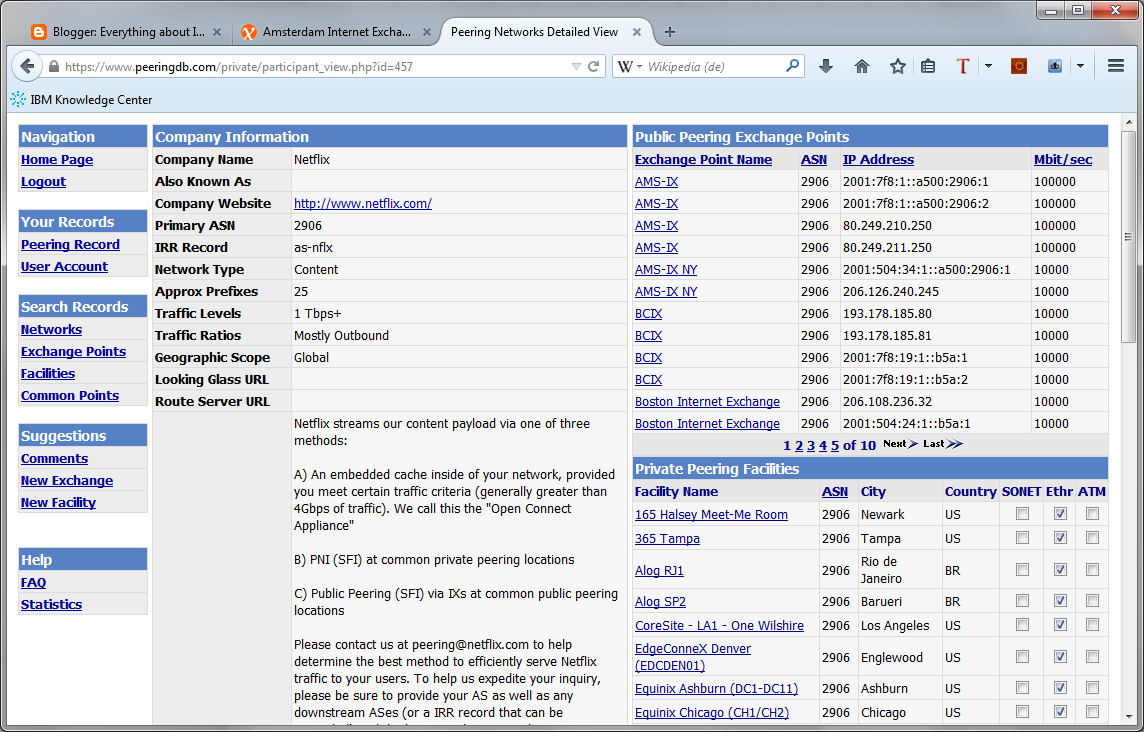Expand the URL bar history dropdown arrow
The image size is (1144, 732).
click(x=576, y=67)
